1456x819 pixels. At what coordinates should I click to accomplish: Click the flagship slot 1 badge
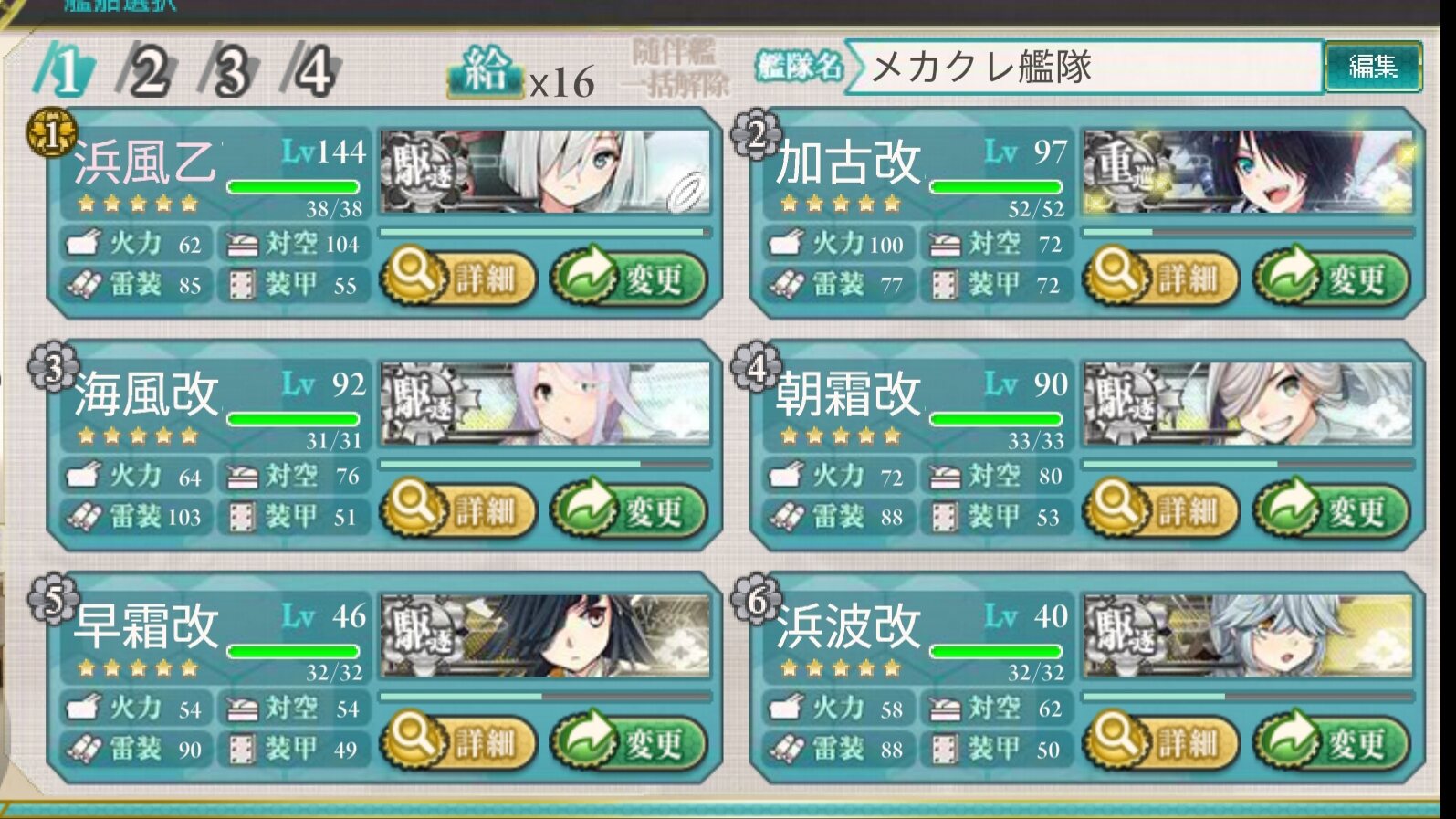point(52,134)
